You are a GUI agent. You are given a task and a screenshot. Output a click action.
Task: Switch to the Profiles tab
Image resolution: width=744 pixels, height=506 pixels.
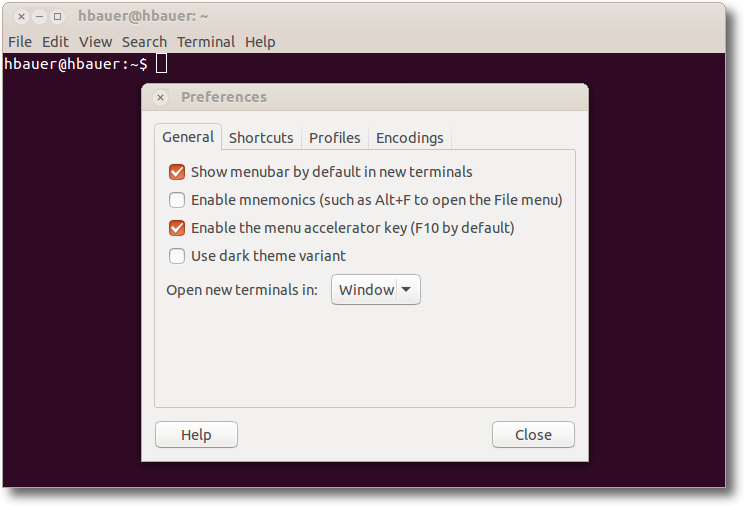335,138
